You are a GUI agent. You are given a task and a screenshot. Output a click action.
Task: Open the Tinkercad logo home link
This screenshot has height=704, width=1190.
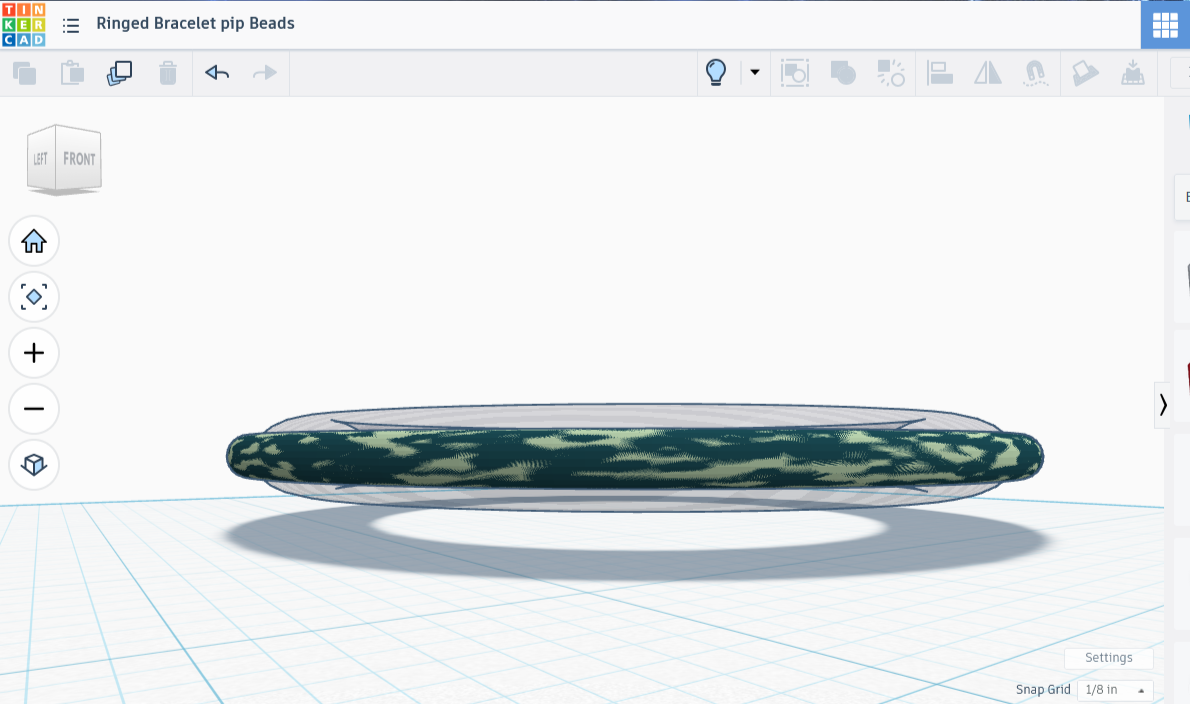[x=24, y=24]
